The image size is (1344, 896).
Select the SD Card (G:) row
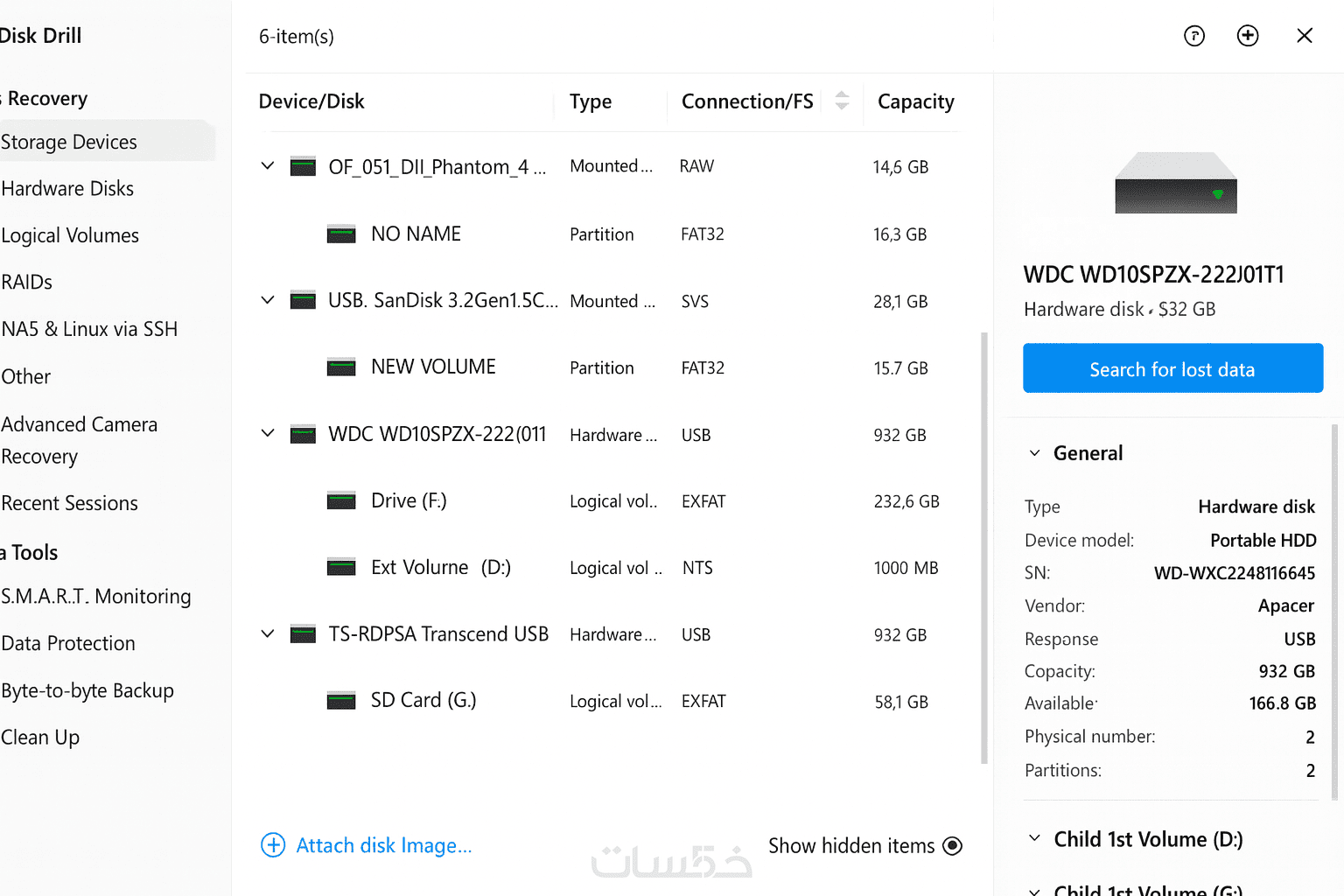[x=611, y=701]
